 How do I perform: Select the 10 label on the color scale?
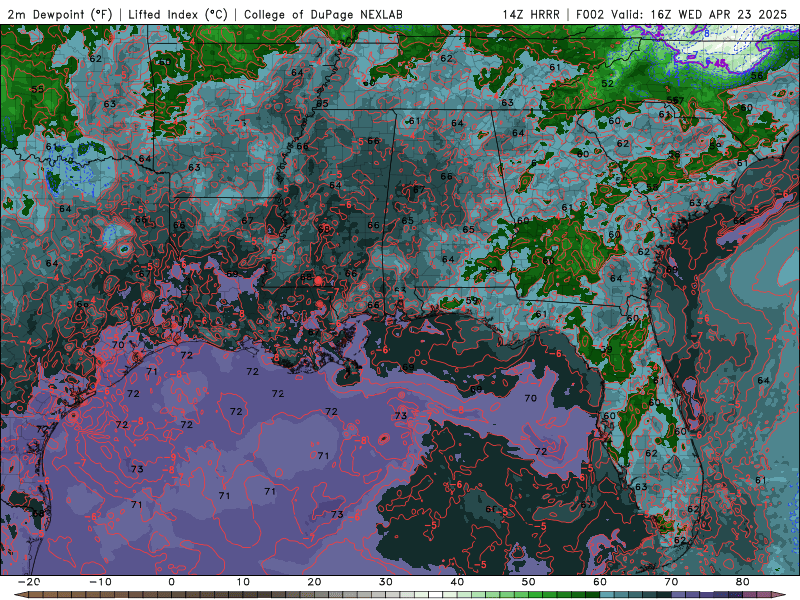click(x=243, y=582)
